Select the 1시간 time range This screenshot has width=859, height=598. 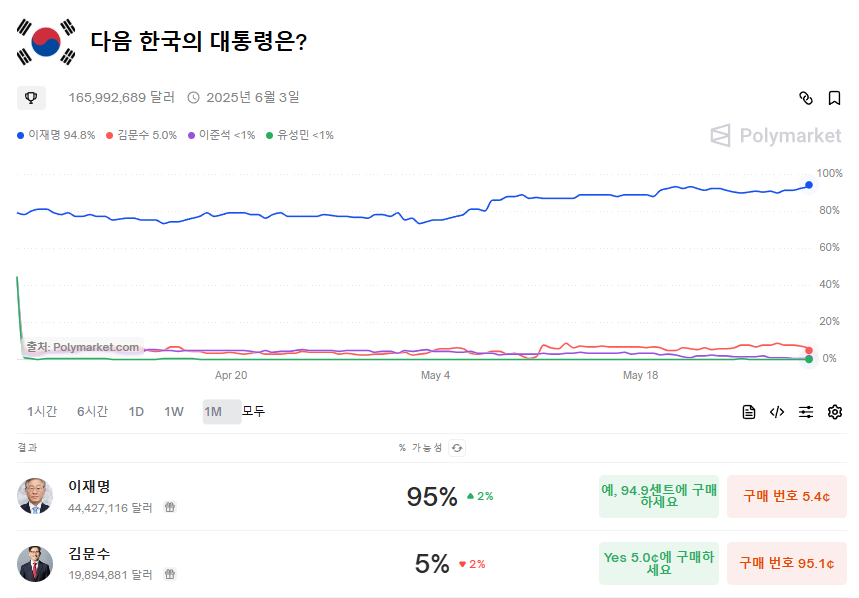tap(42, 411)
